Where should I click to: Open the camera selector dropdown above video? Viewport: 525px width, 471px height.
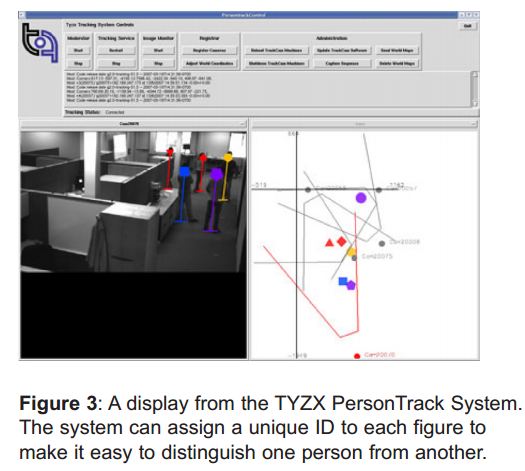[x=133, y=124]
